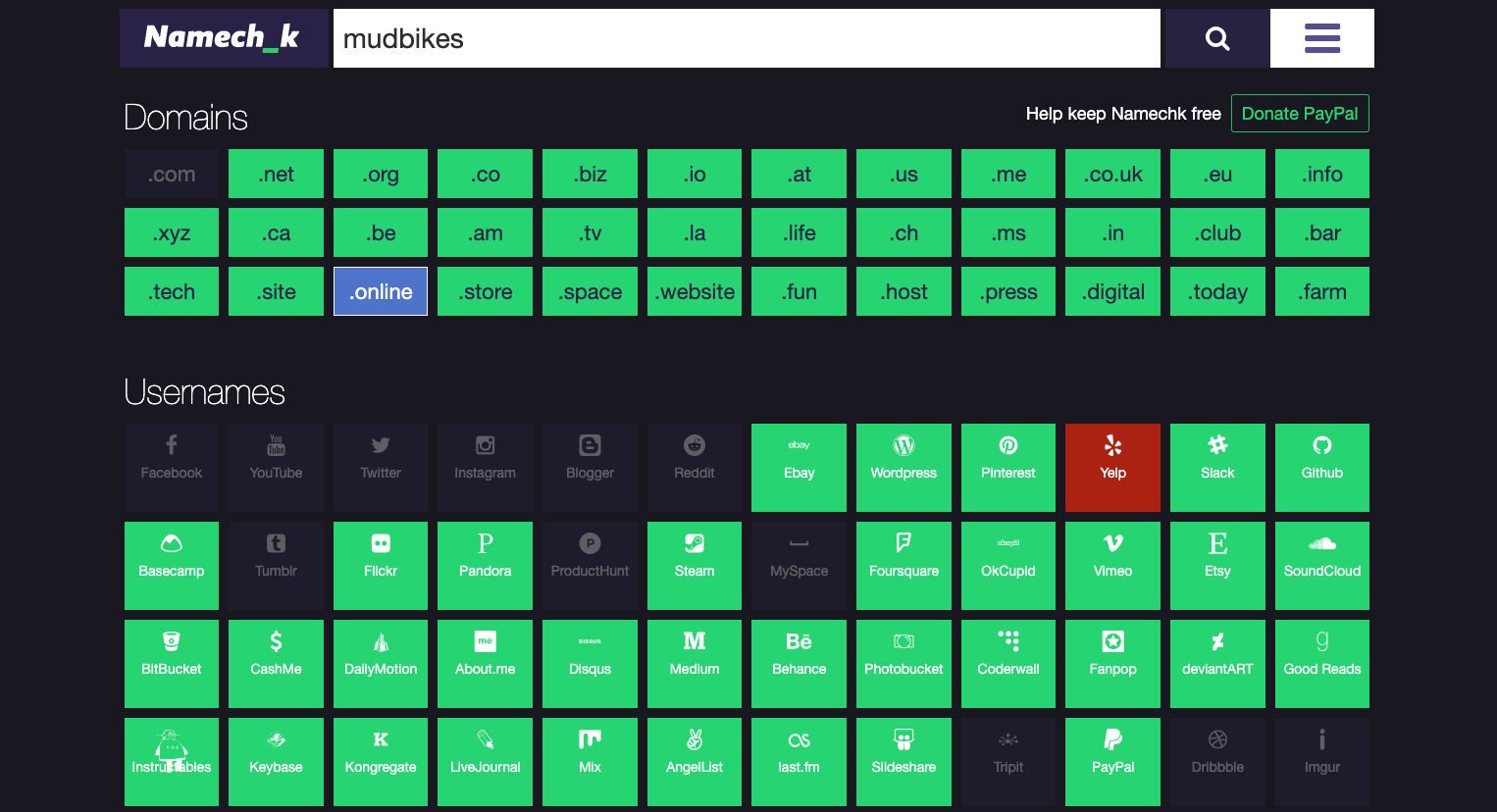Image resolution: width=1497 pixels, height=812 pixels.
Task: Select the .org domain tile
Action: coord(381,174)
